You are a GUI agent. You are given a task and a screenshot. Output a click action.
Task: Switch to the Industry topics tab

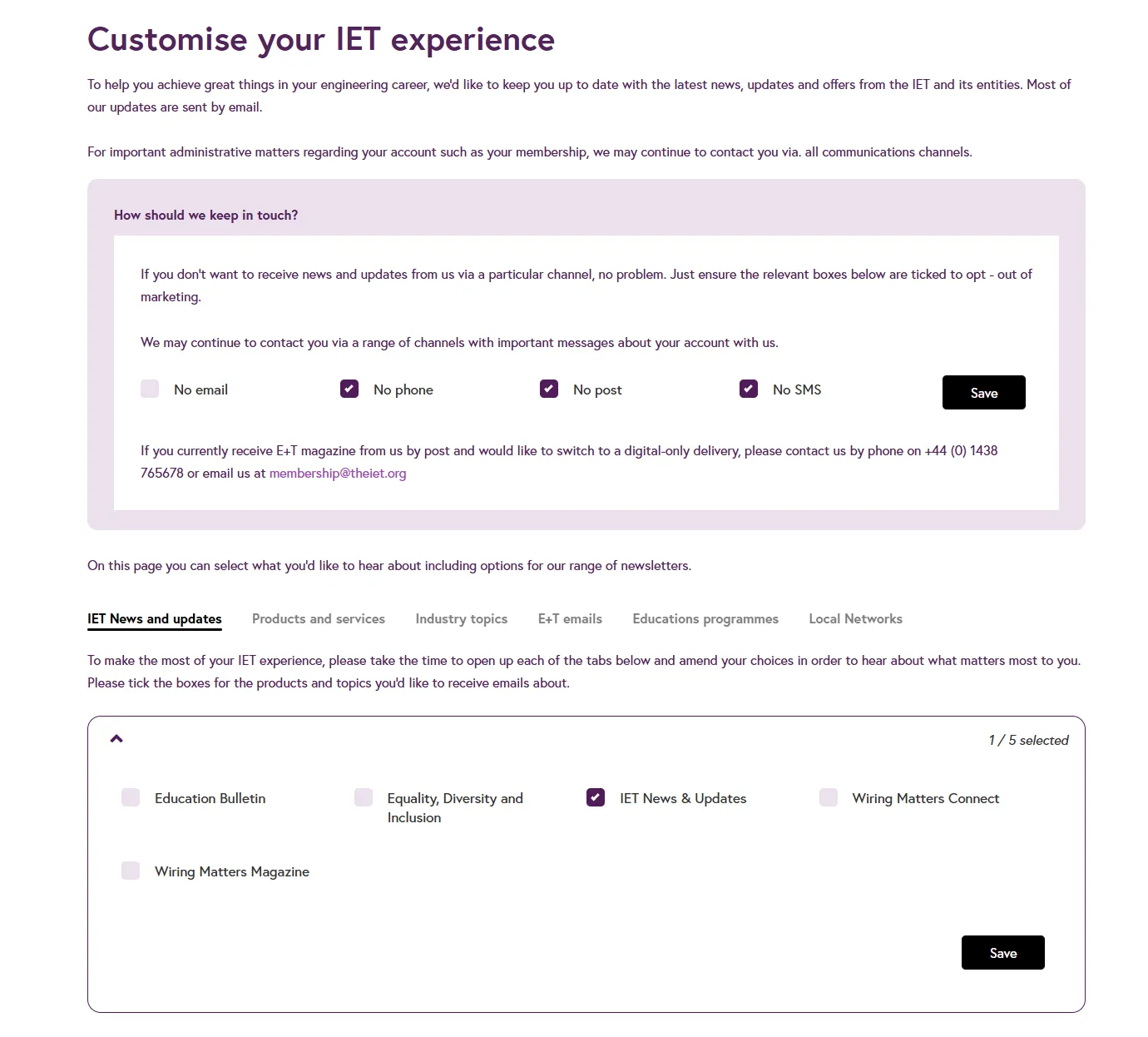tap(462, 619)
